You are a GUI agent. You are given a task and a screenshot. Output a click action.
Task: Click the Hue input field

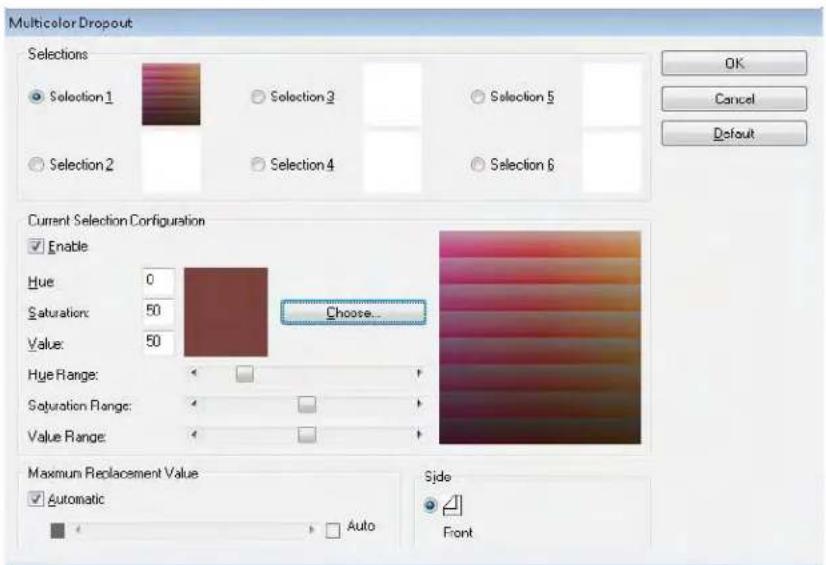coord(158,281)
